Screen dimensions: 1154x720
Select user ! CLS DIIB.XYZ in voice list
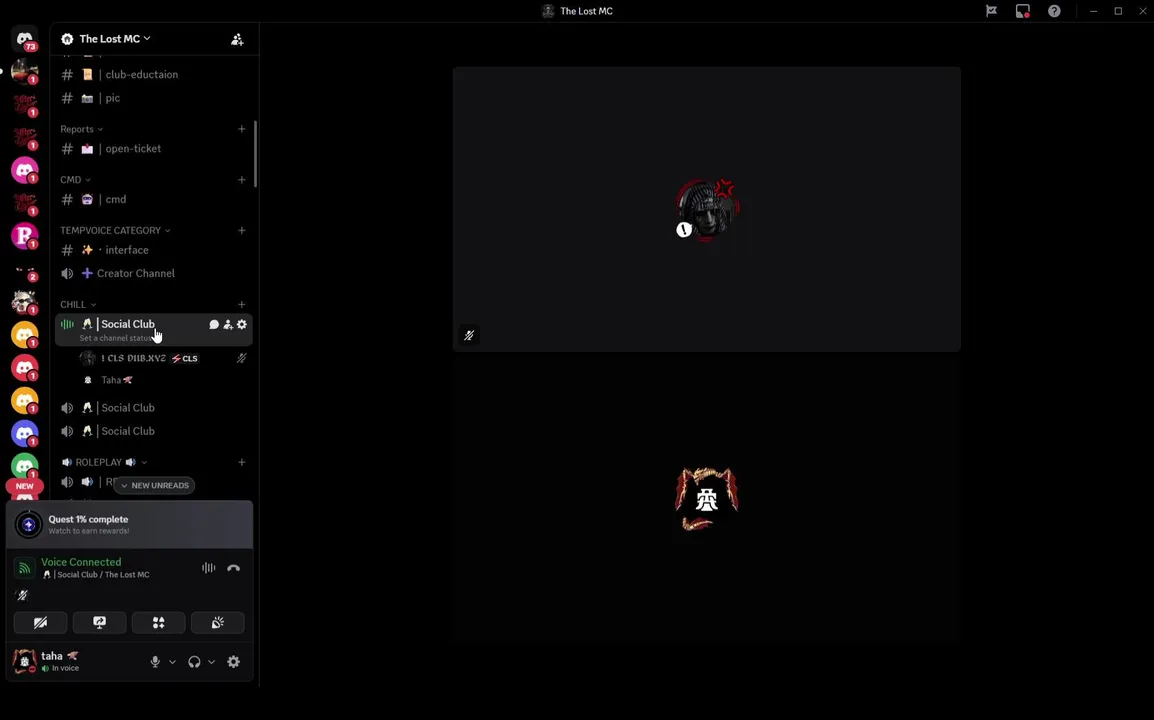tap(163, 359)
